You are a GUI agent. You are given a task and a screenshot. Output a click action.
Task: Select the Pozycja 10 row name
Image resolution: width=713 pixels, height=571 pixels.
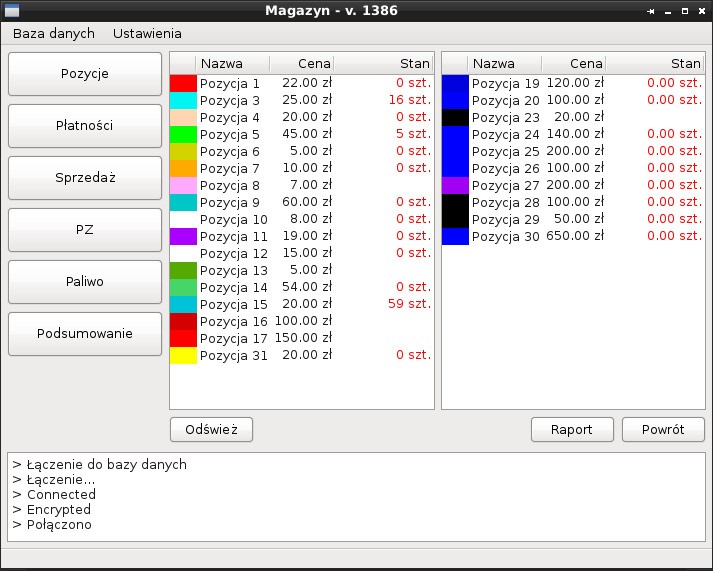coord(234,220)
